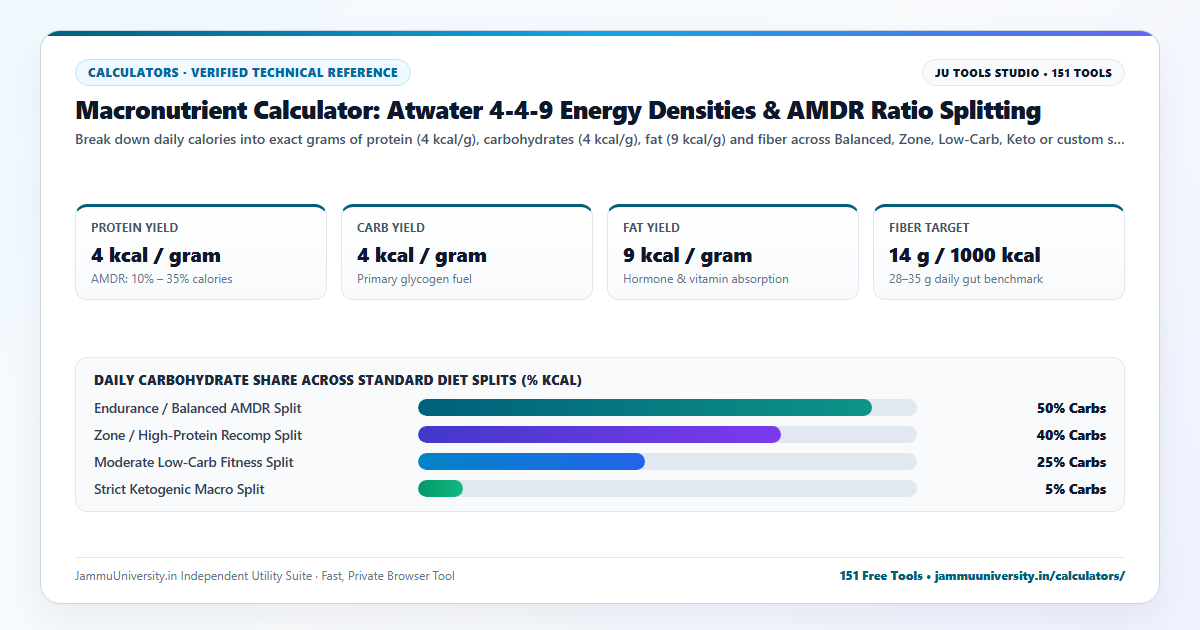Click the '9 kcal / gram' value

[x=688, y=255]
